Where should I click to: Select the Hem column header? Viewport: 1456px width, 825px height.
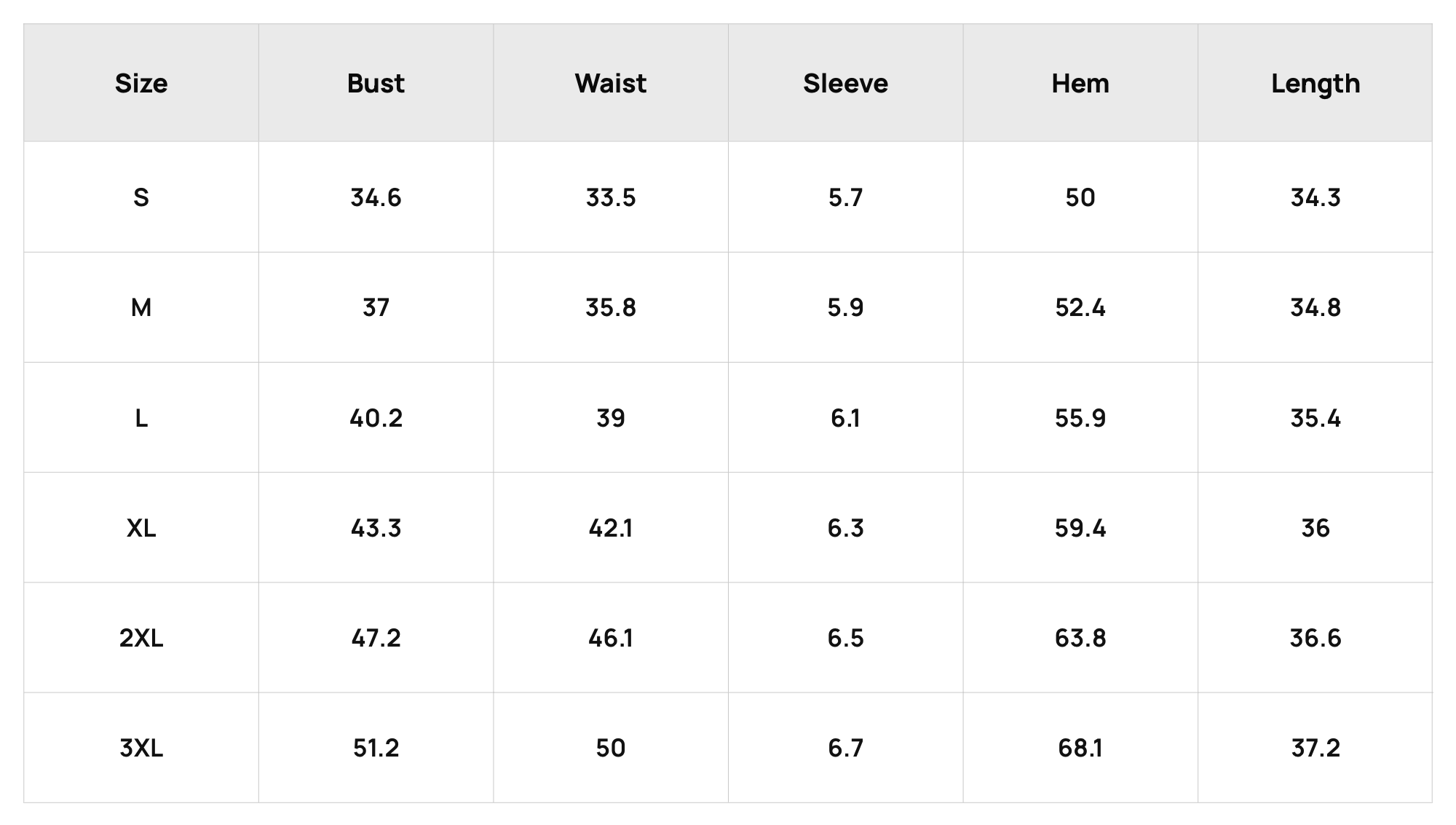click(1080, 84)
